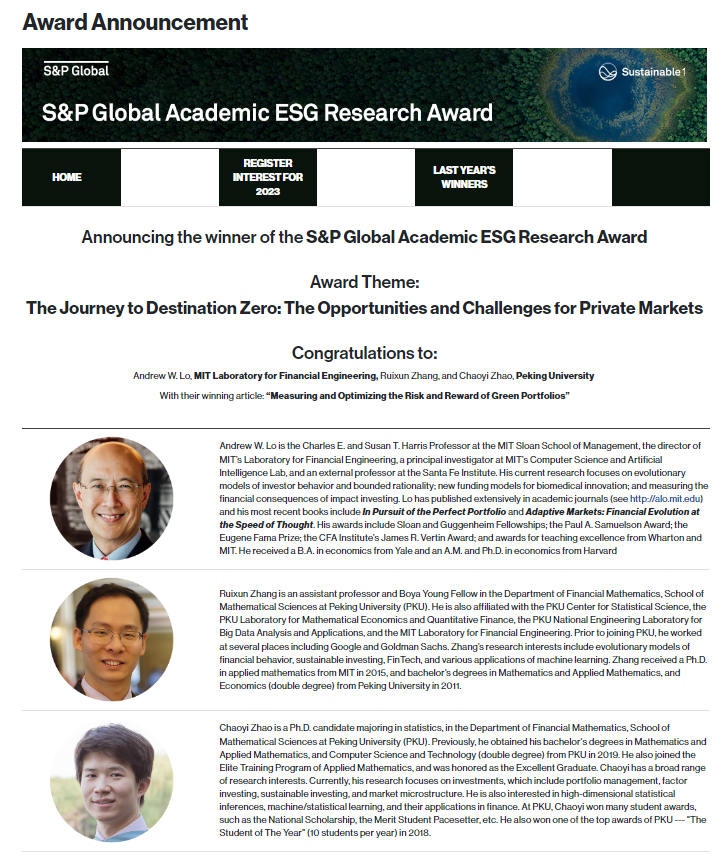Click MIT Laboratory for Financial Engineering affiliation

[x=285, y=376]
